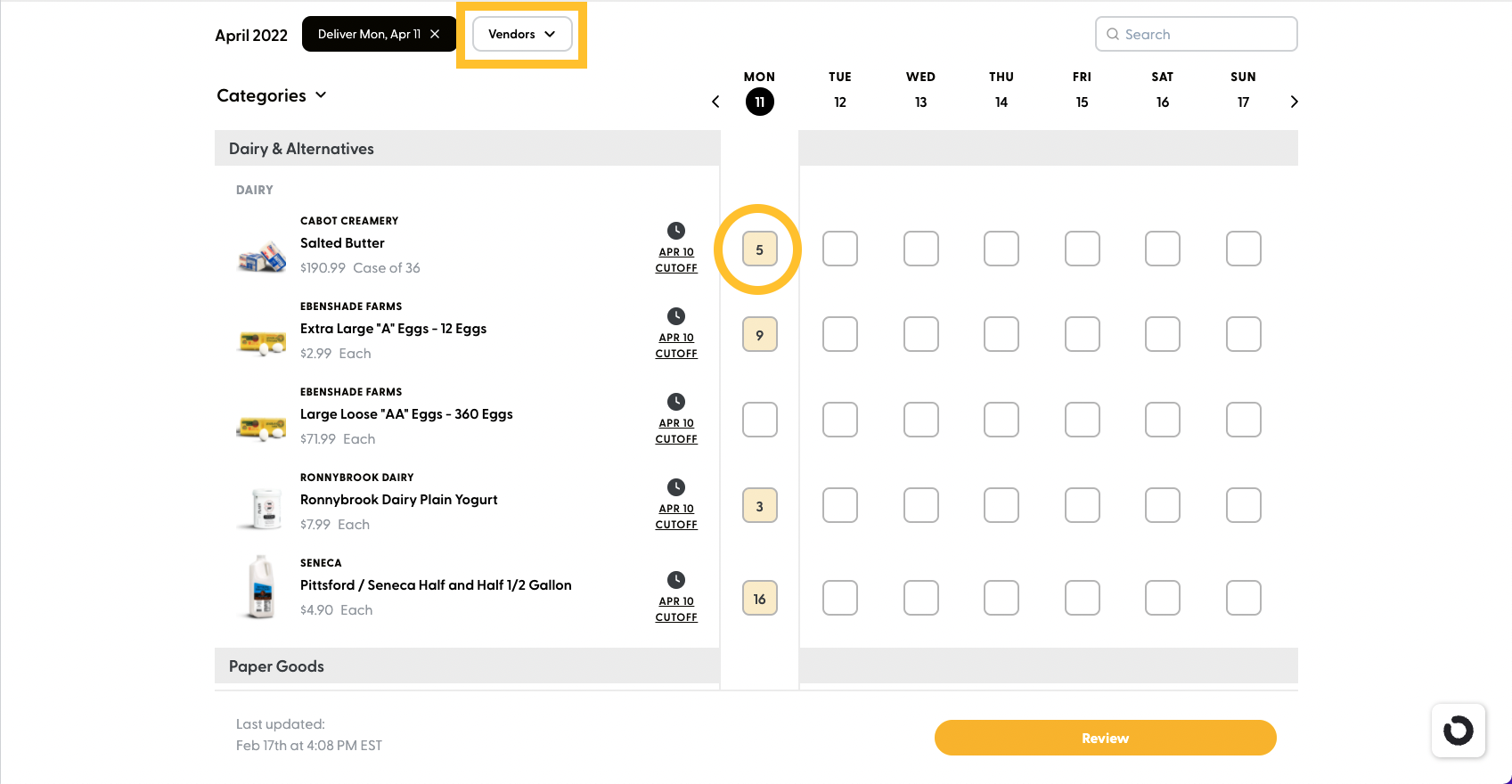1512x784 pixels.
Task: Click the Review button
Action: [x=1105, y=738]
